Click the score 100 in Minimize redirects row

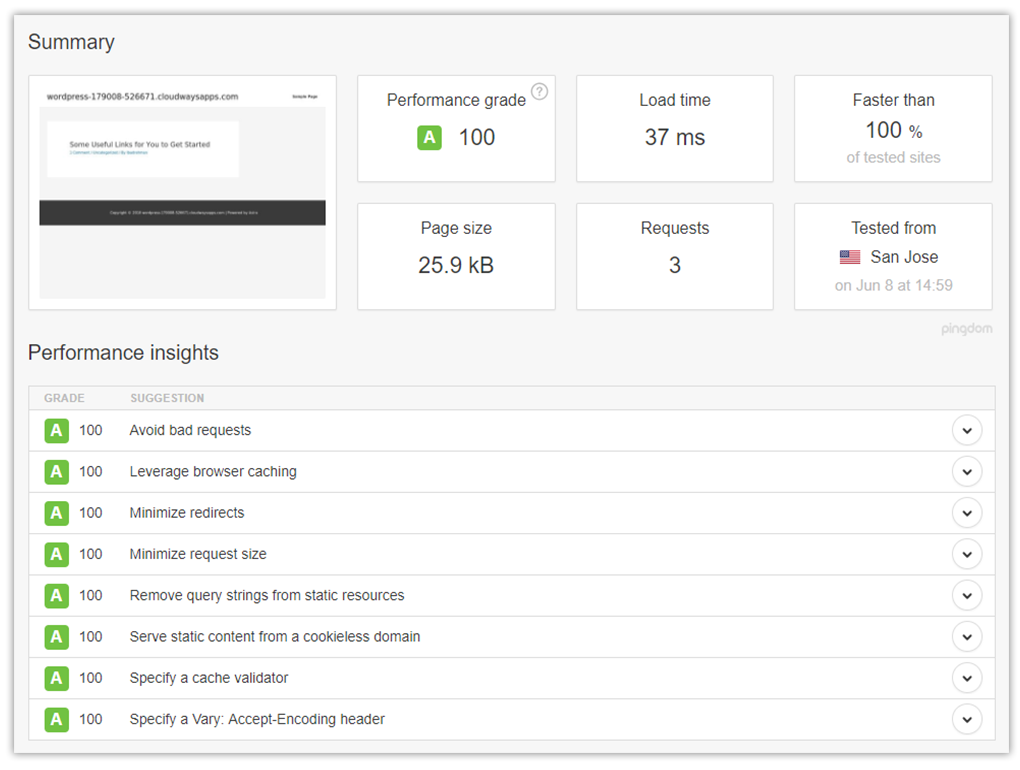click(x=90, y=513)
